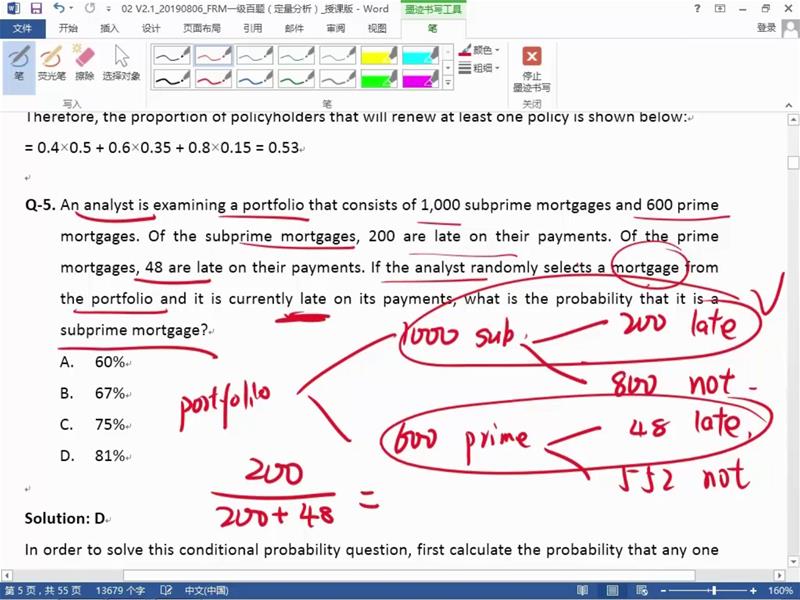Switch to the 视图 View tab
This screenshot has width=800, height=600.
(x=377, y=29)
